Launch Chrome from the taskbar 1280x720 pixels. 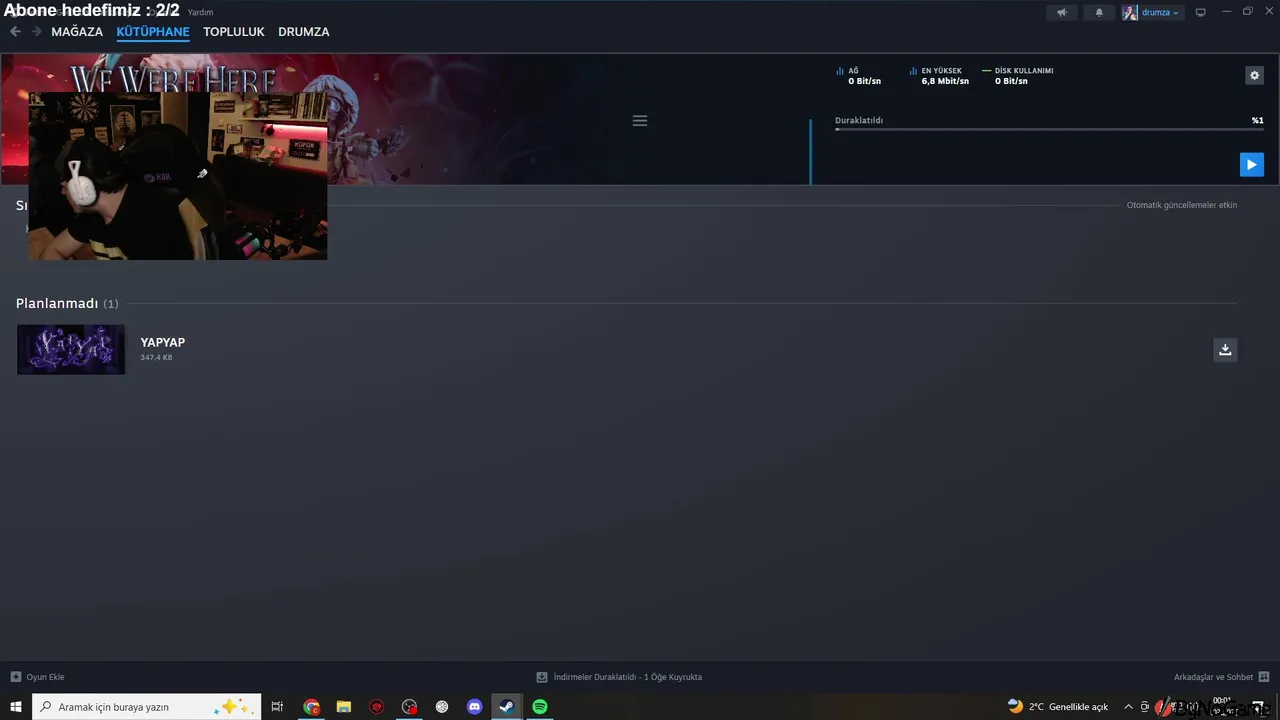coord(312,707)
